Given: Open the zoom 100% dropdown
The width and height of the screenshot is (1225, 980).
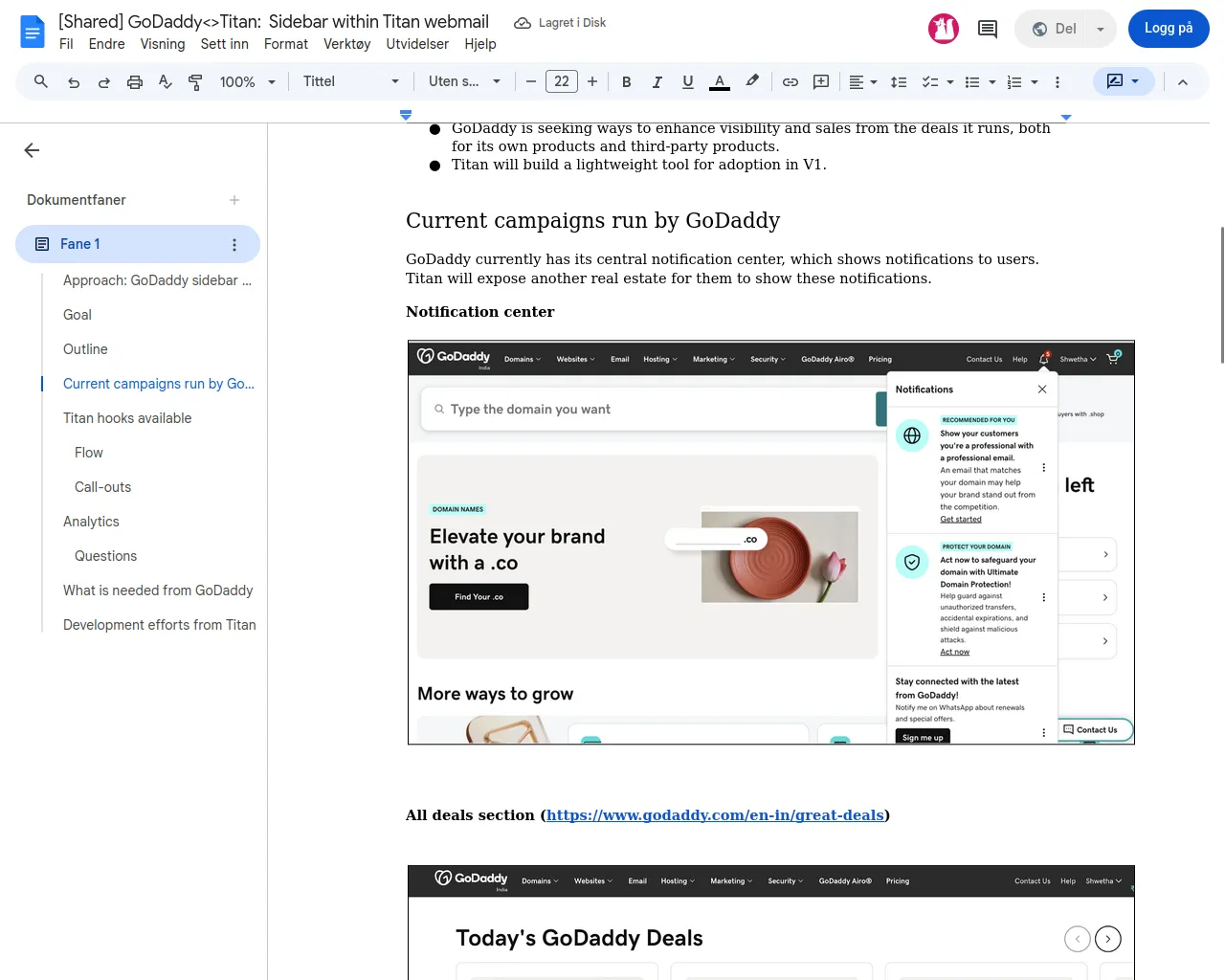Looking at the screenshot, I should [x=247, y=82].
